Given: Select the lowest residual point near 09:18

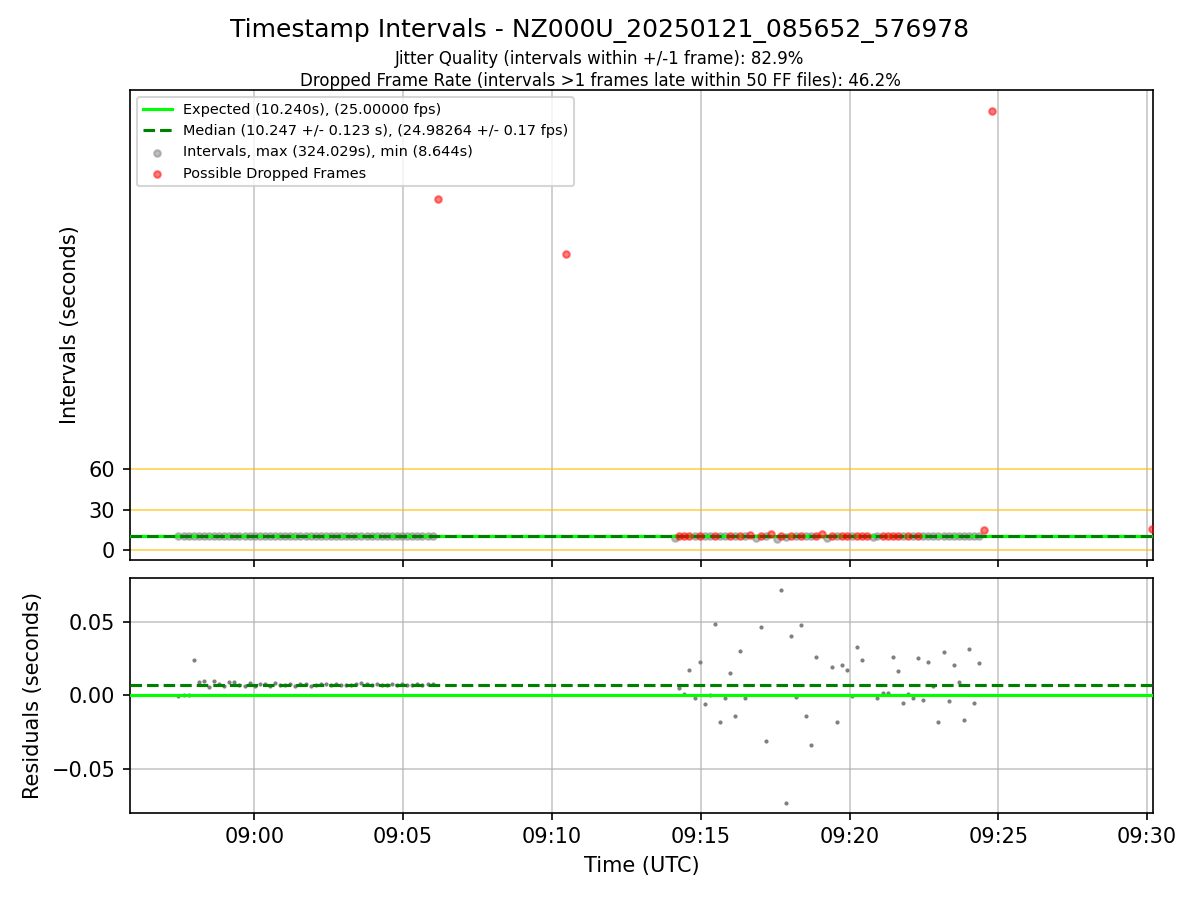Looking at the screenshot, I should click(x=786, y=803).
